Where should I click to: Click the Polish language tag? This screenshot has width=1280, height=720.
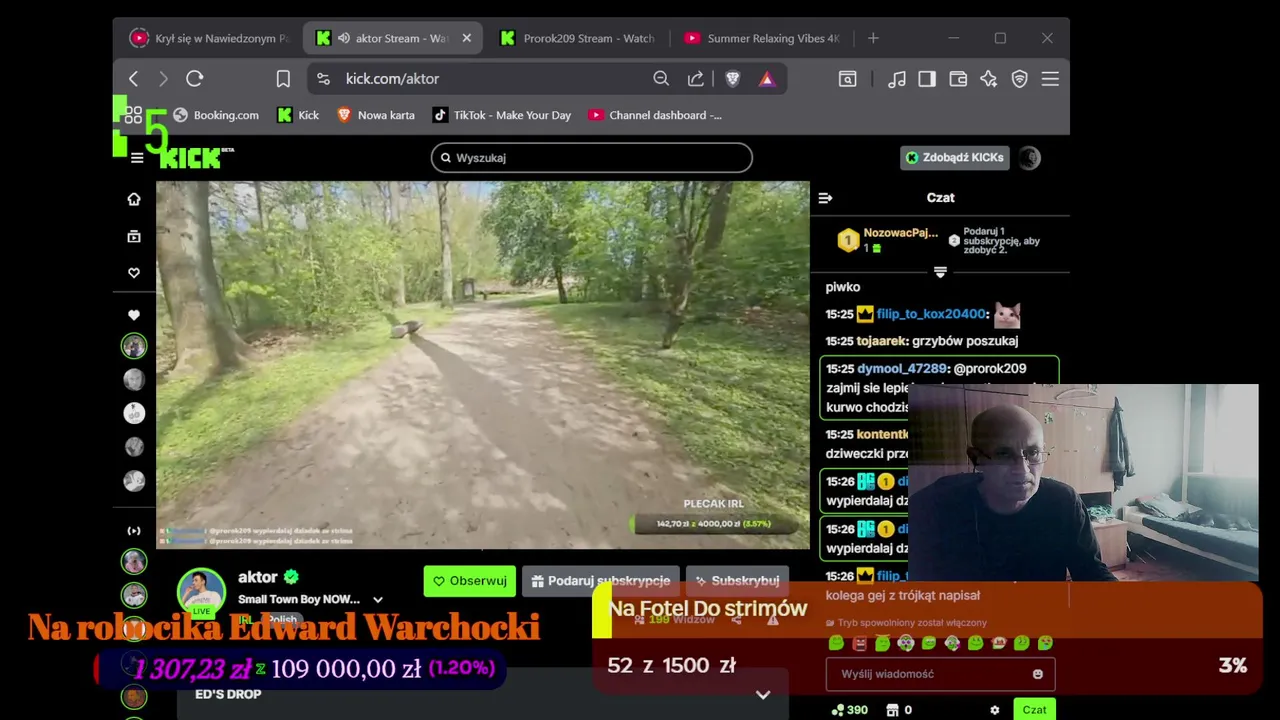282,620
